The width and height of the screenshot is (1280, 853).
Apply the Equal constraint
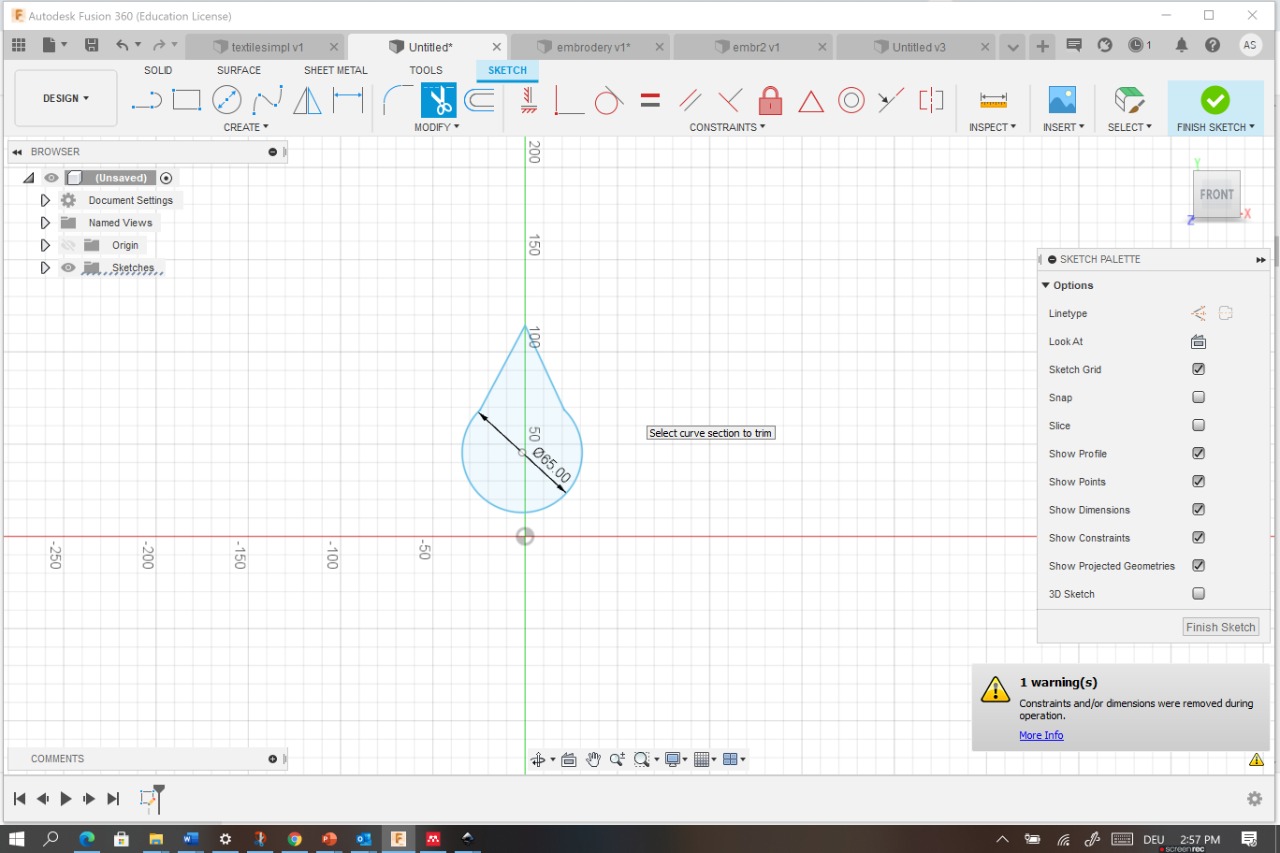[650, 100]
